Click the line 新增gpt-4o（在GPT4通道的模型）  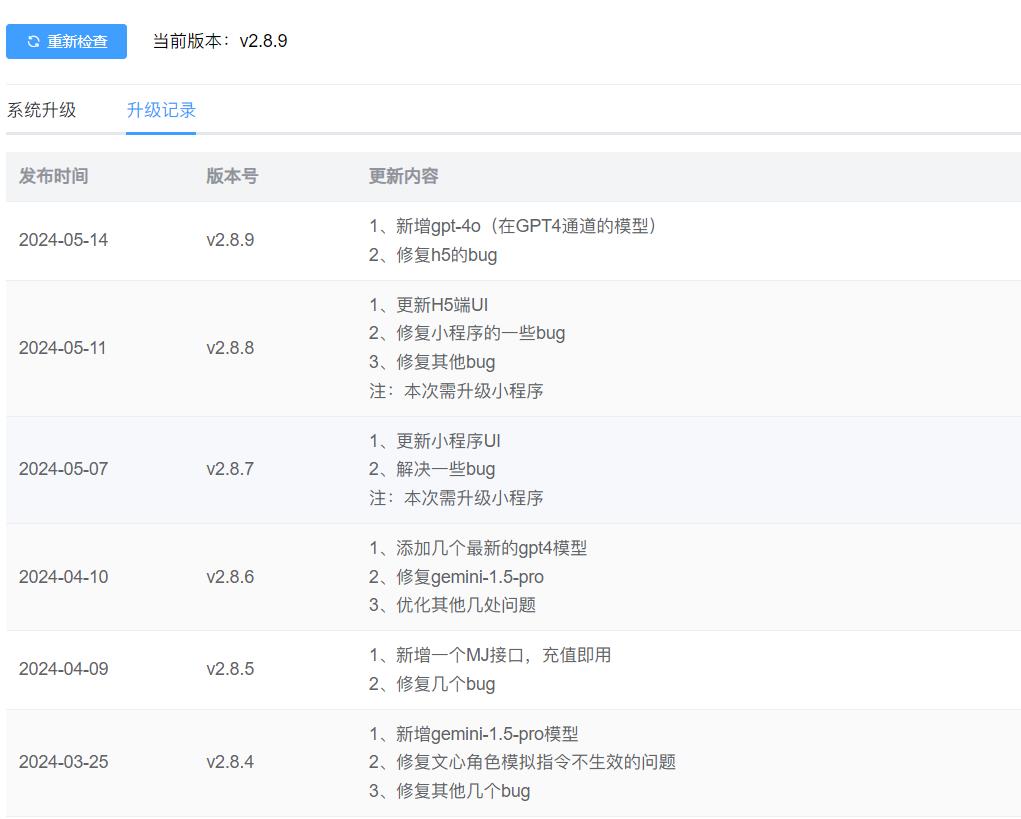click(512, 227)
